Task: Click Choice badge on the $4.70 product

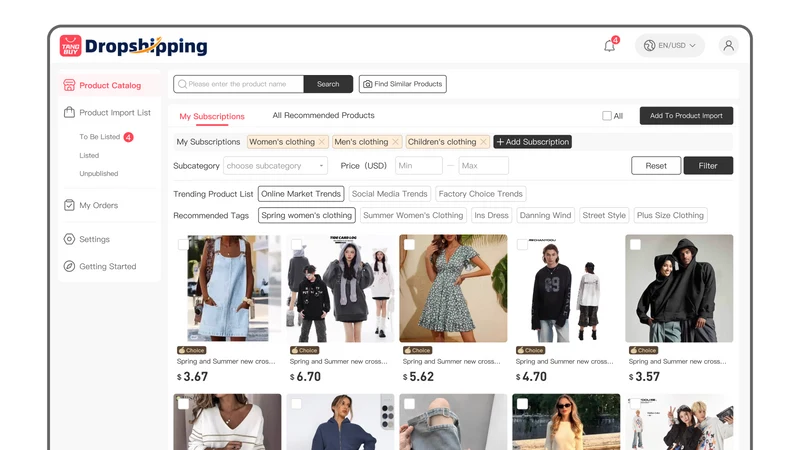Action: pos(530,350)
